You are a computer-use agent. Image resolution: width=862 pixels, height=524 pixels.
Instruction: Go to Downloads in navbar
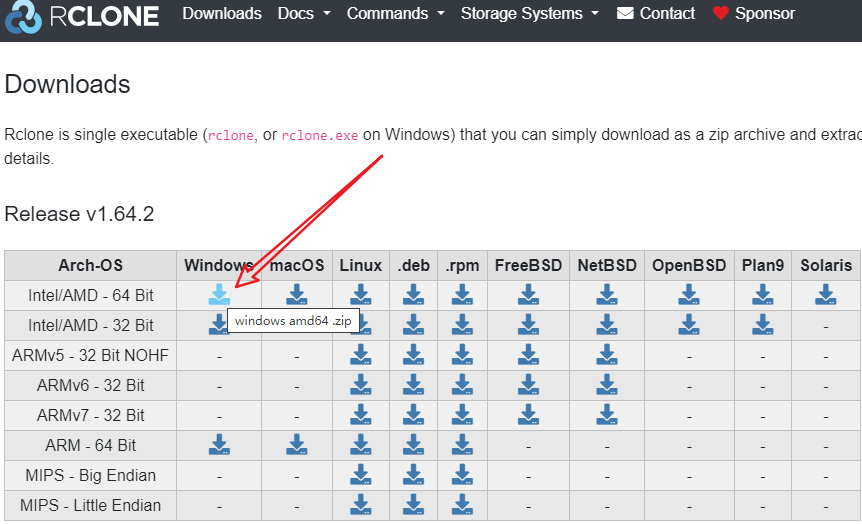[x=222, y=13]
